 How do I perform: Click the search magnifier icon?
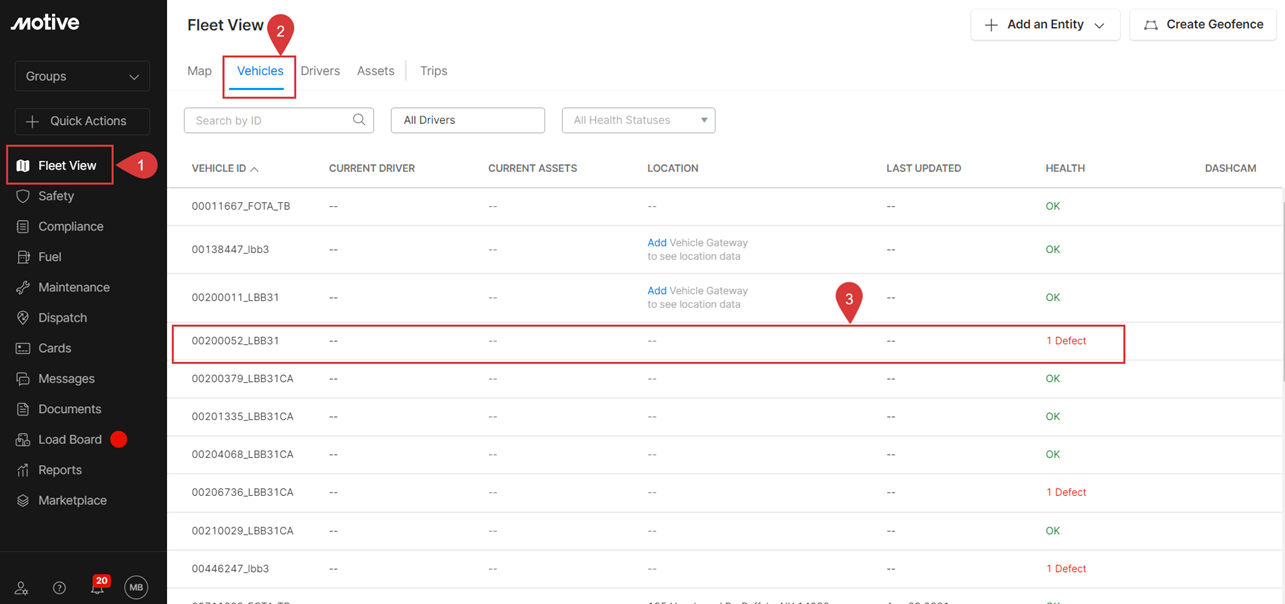click(x=359, y=120)
